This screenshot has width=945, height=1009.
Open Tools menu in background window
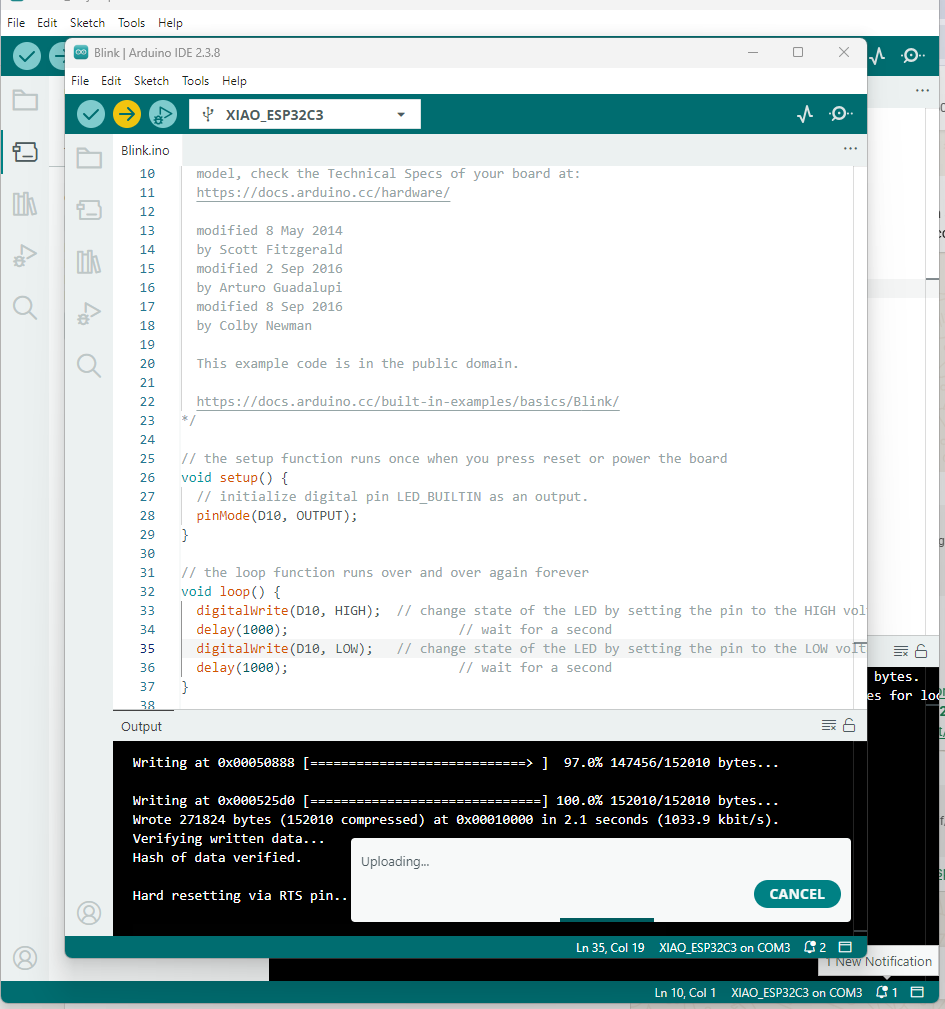coord(131,23)
